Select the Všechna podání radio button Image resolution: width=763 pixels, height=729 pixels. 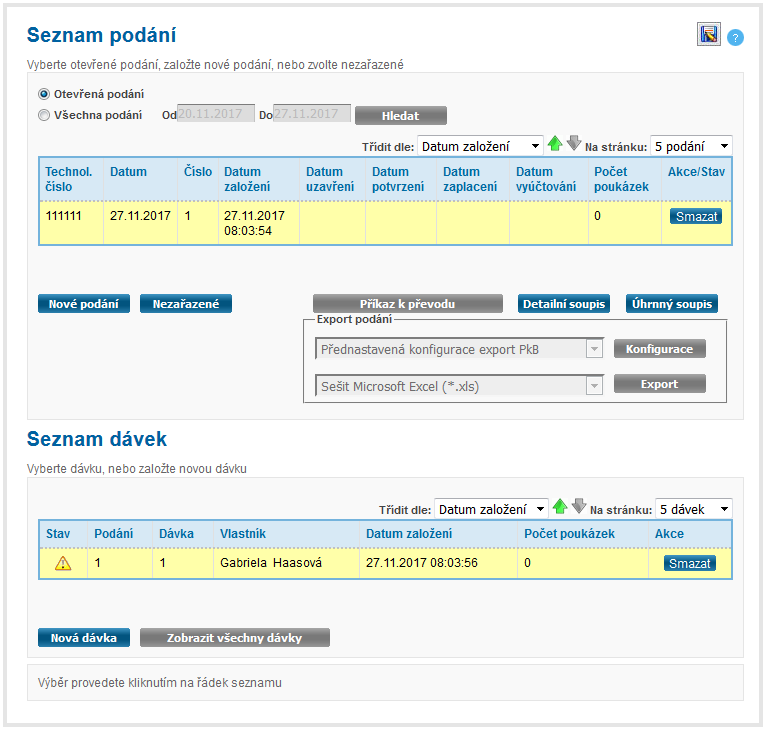pyautogui.click(x=43, y=115)
